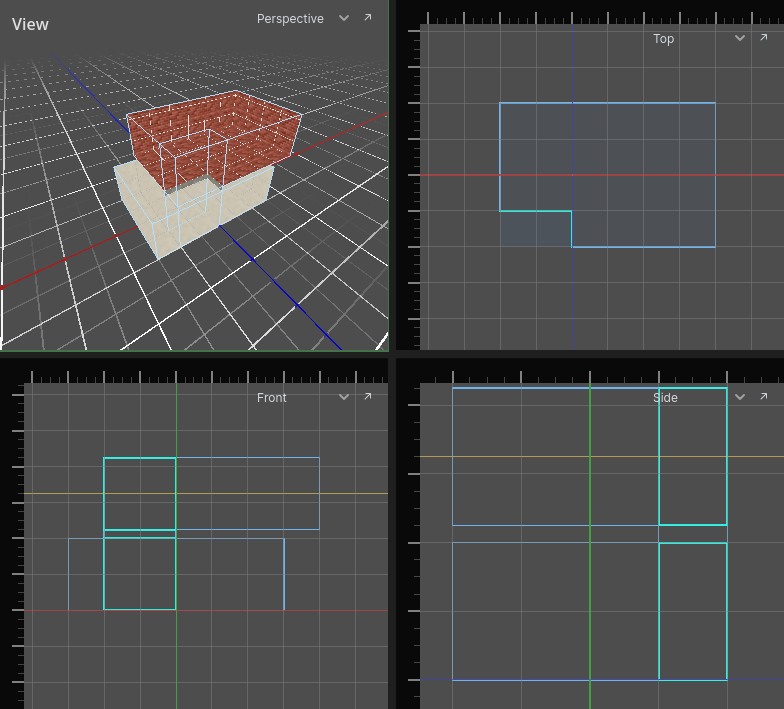Image resolution: width=784 pixels, height=709 pixels.
Task: Open the Top view type dropdown
Action: pos(740,38)
